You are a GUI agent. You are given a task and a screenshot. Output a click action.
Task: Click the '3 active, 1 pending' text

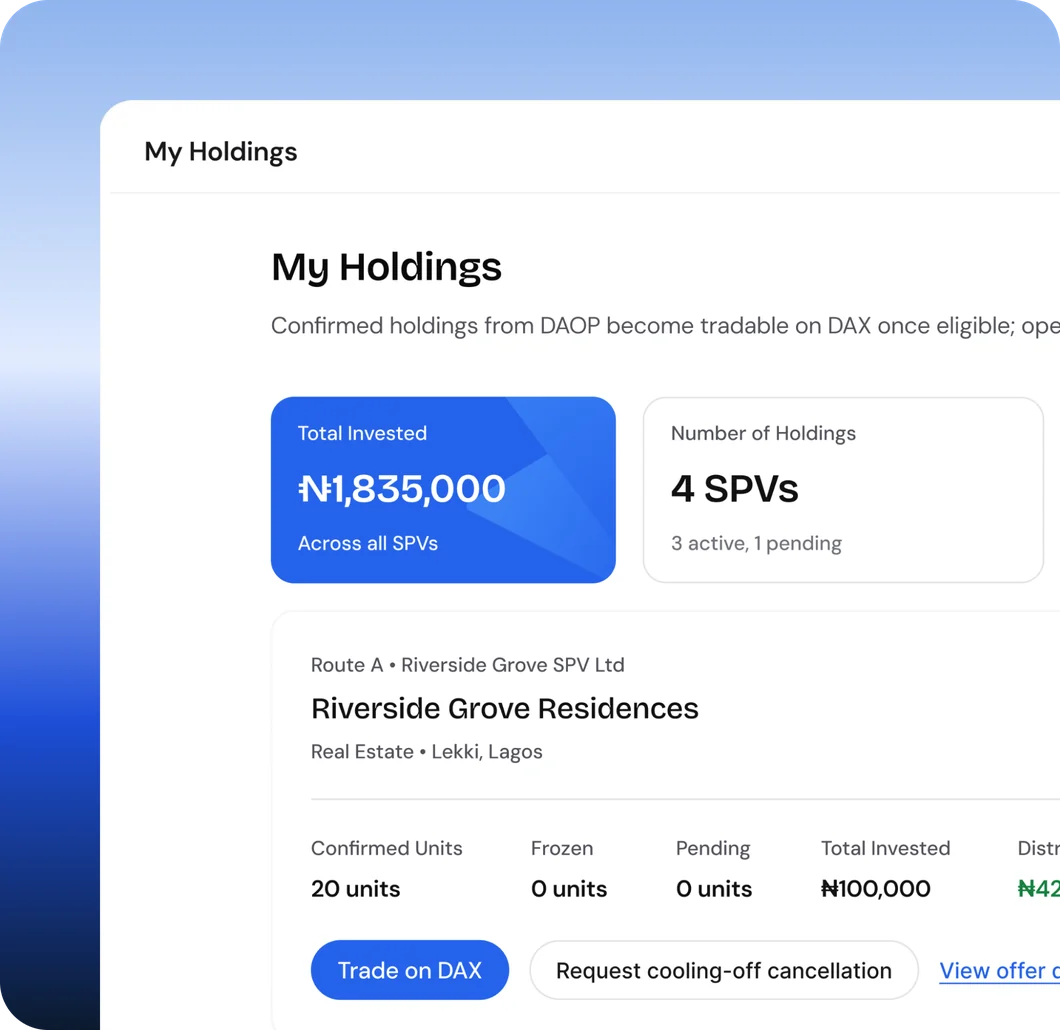click(756, 543)
